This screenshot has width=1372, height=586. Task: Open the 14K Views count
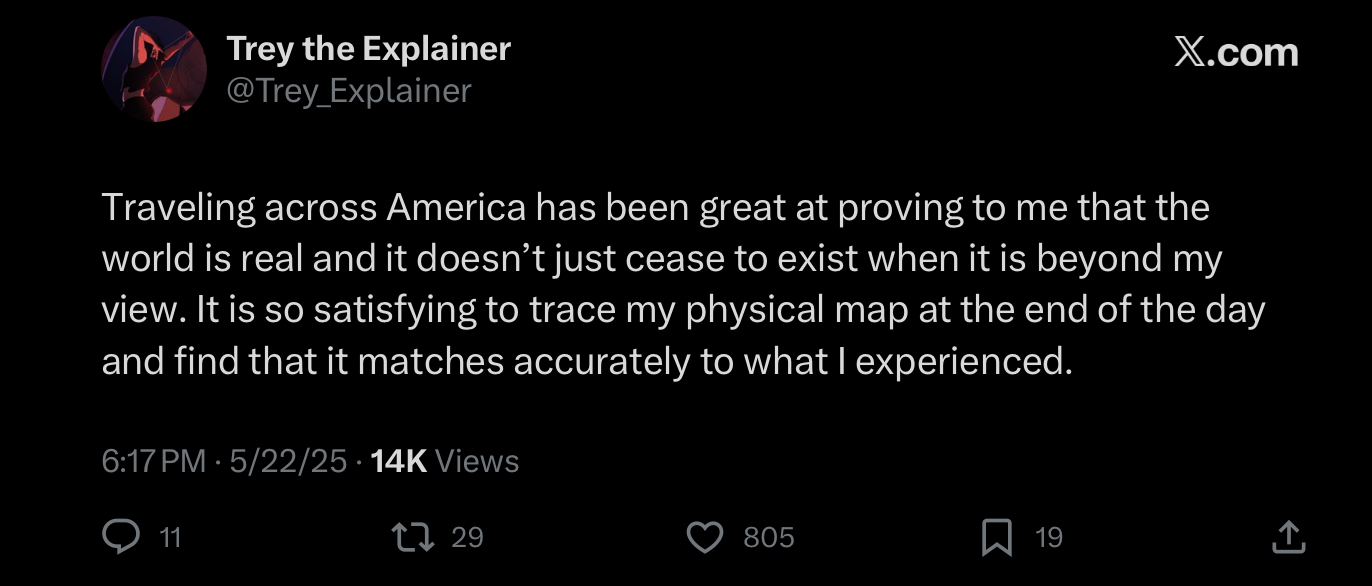pos(444,461)
